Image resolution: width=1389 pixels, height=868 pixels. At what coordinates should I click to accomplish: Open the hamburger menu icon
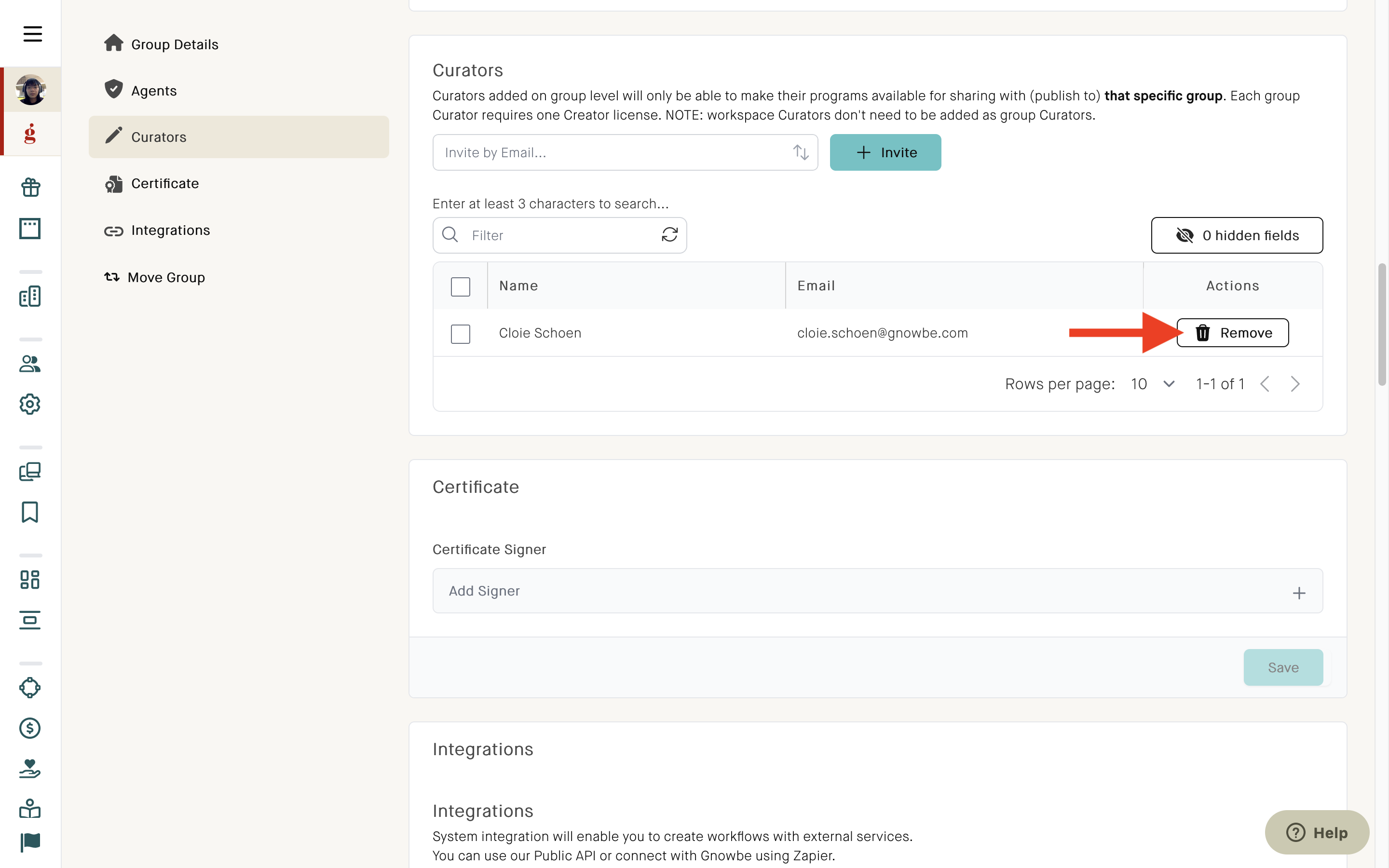32,34
